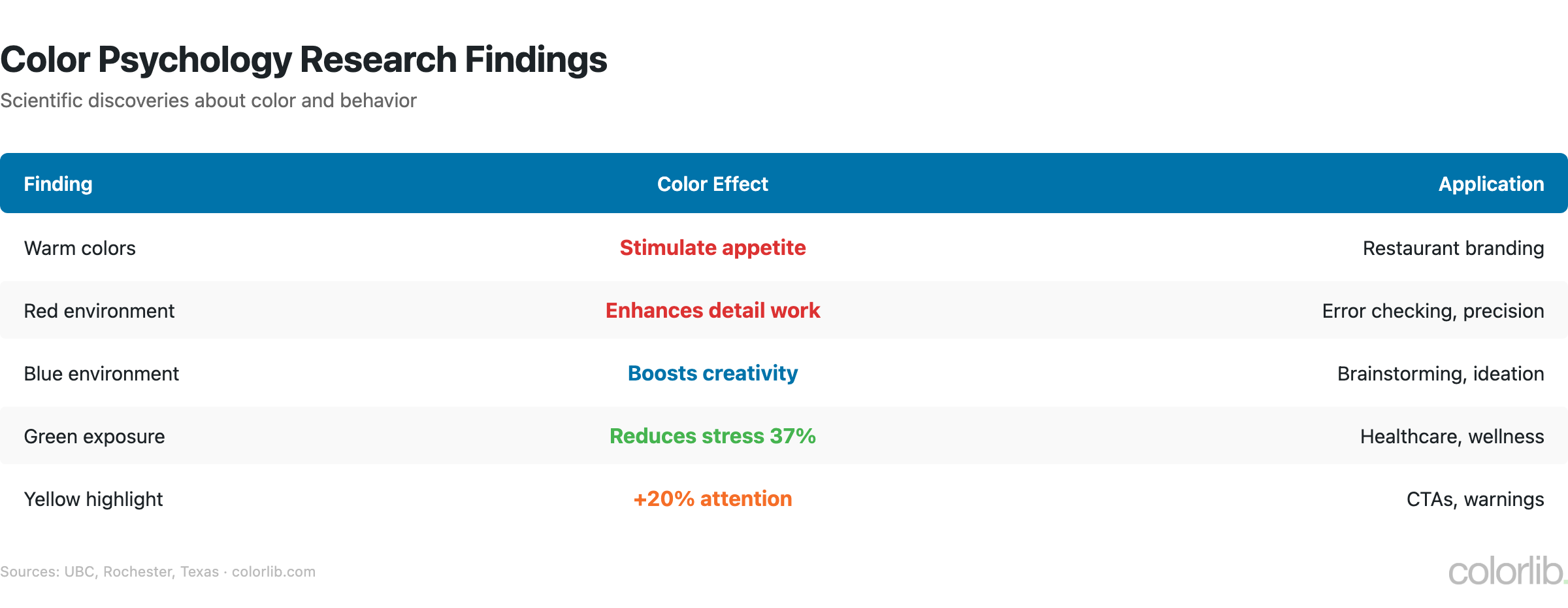Click Reduces stress 37% text
The width and height of the screenshot is (1568, 608).
[x=712, y=436]
